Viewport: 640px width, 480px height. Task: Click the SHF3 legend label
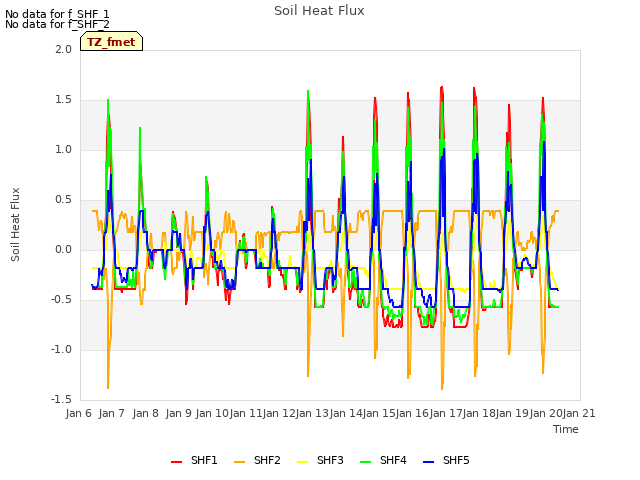click(330, 460)
